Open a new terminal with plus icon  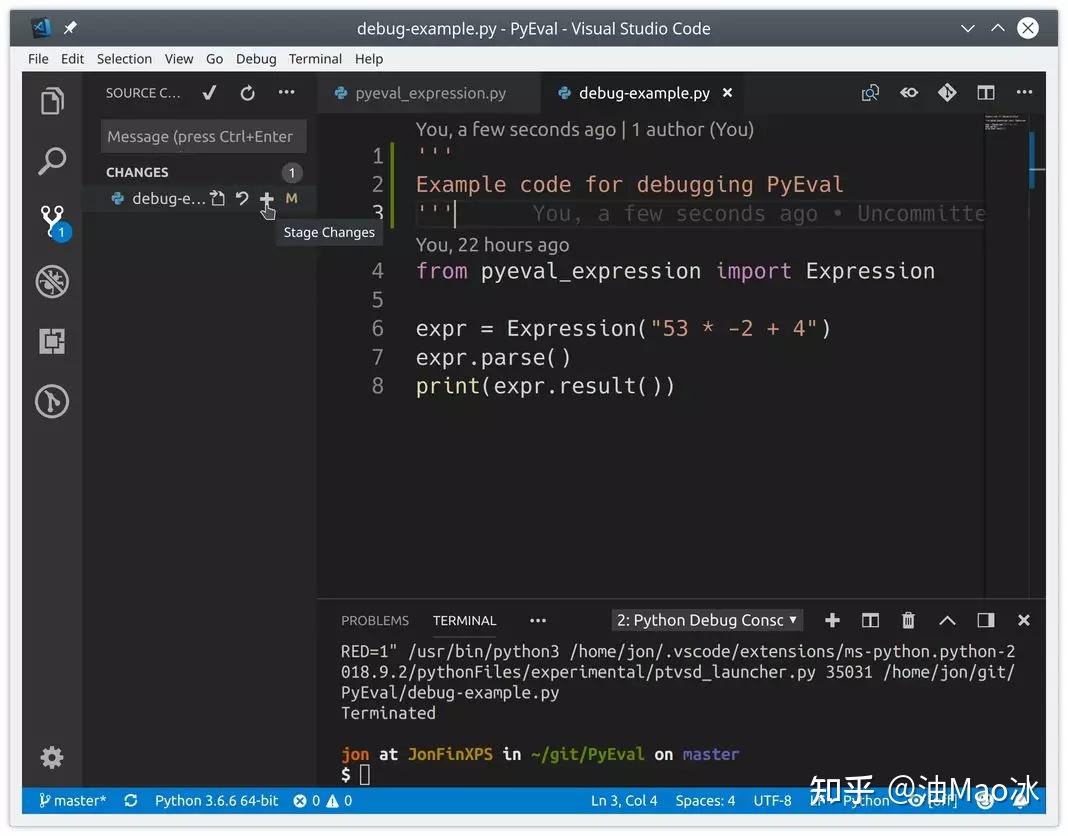(832, 620)
